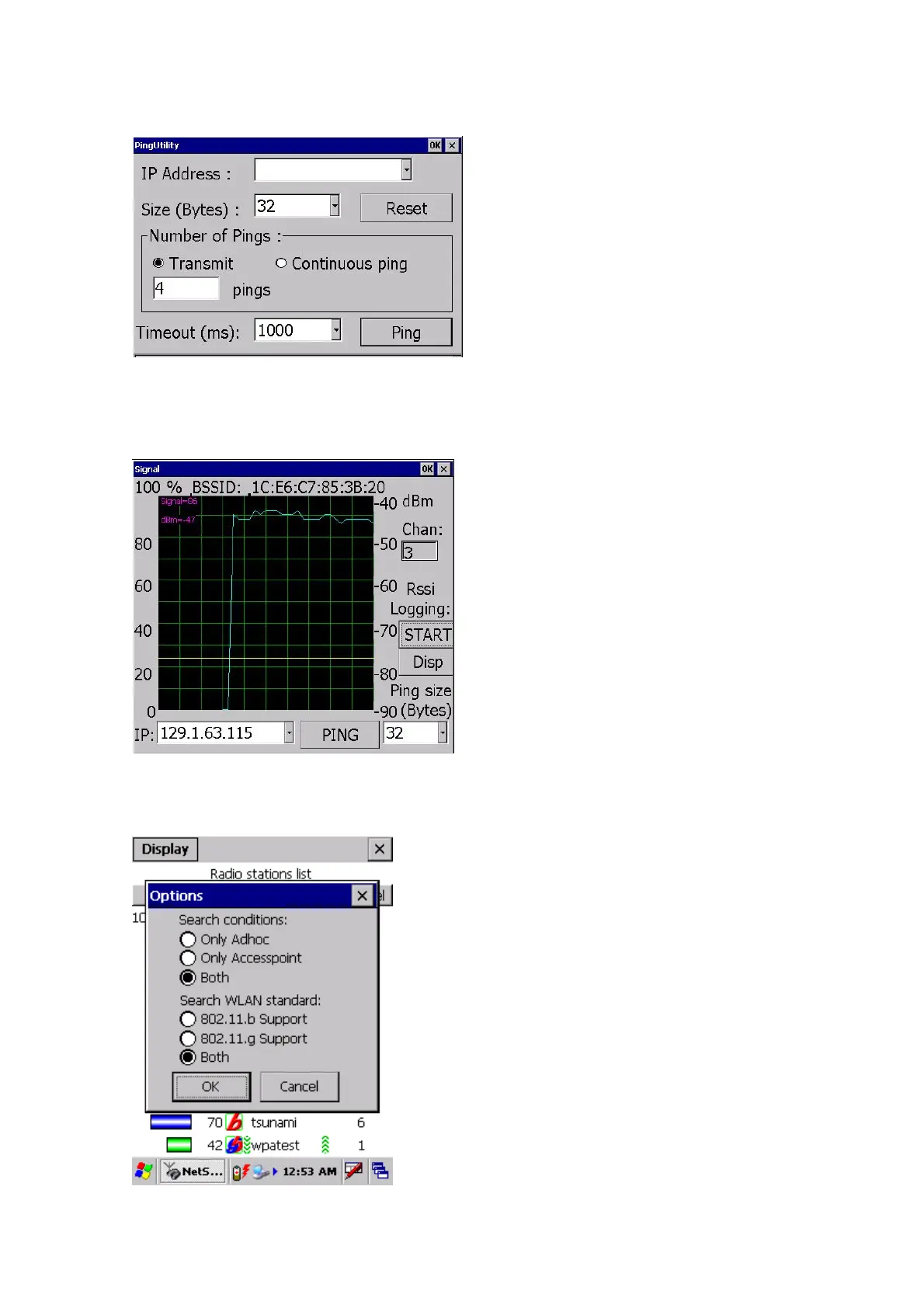924x1308 pixels.
Task: Click the IP field showing 129.1.63.115
Action: pyautogui.click(x=221, y=732)
